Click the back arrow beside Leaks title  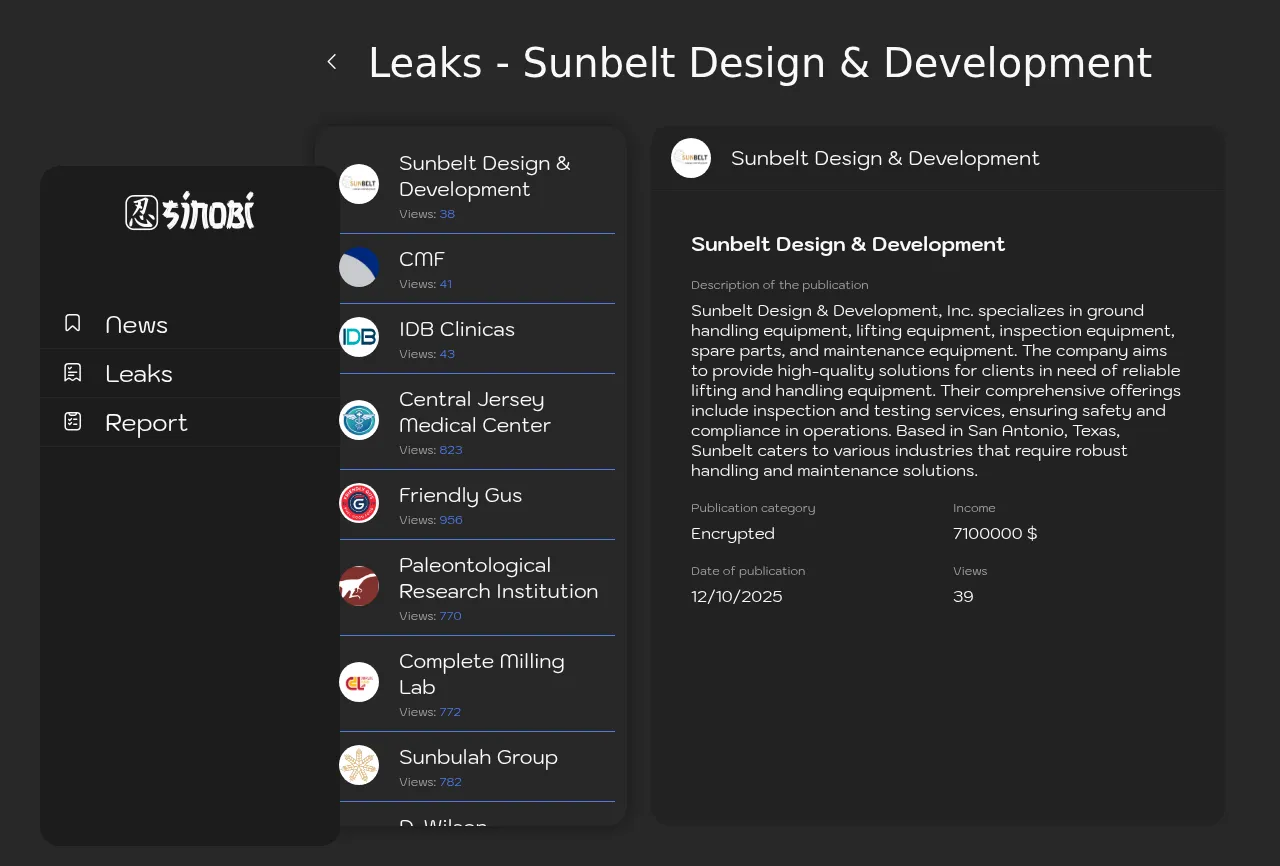[x=332, y=62]
